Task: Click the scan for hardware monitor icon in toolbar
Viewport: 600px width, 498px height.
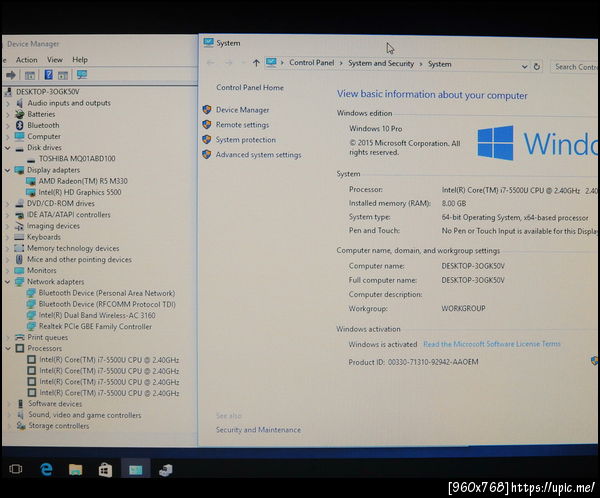Action: coord(82,74)
